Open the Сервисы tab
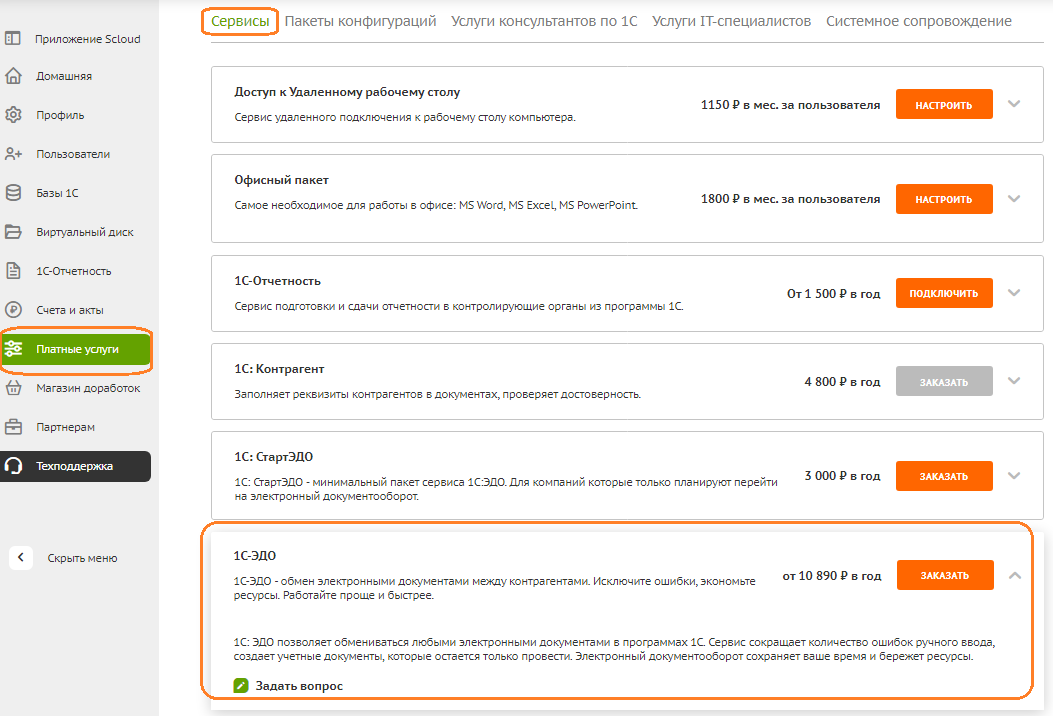This screenshot has width=1053, height=716. pyautogui.click(x=240, y=21)
